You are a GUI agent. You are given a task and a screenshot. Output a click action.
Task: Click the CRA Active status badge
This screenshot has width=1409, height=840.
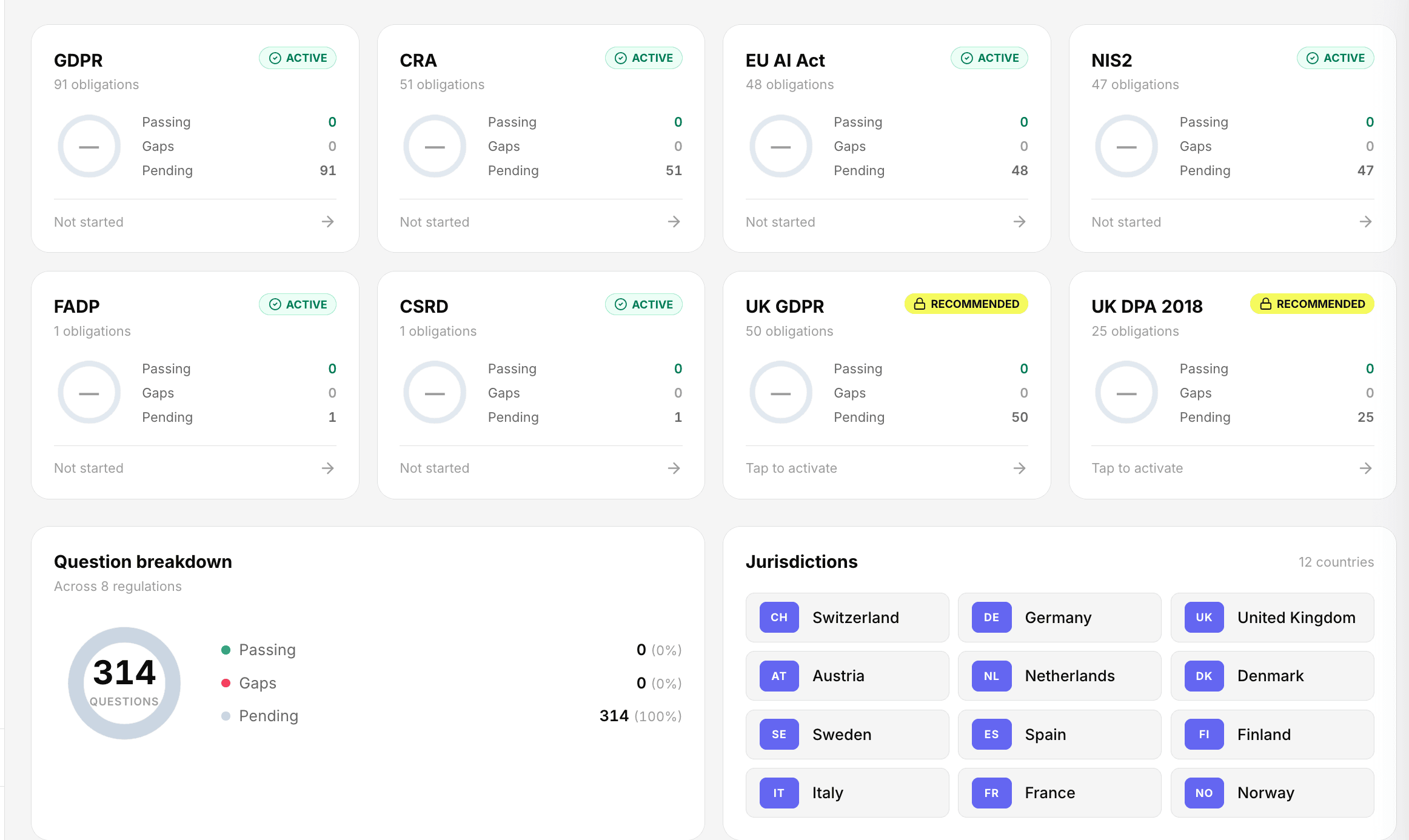tap(643, 58)
